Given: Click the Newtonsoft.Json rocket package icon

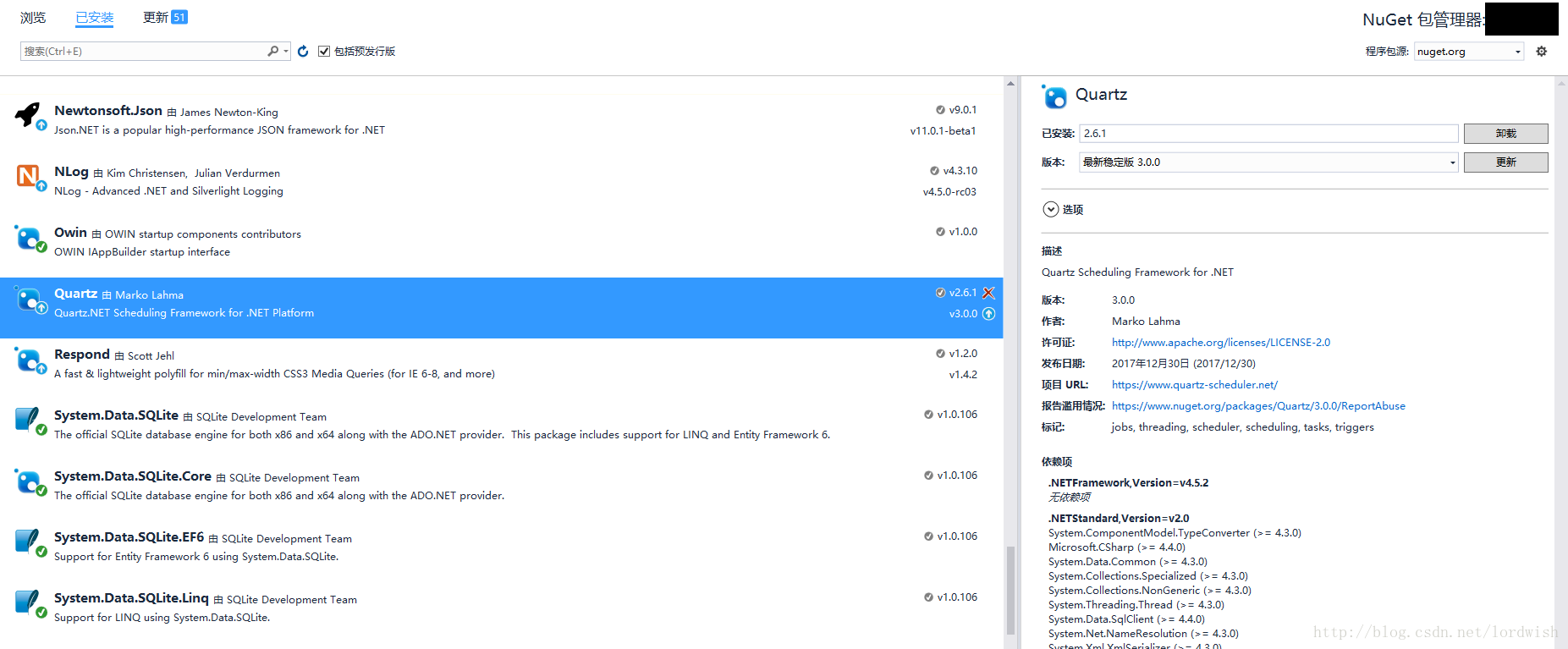Looking at the screenshot, I should click(x=30, y=116).
